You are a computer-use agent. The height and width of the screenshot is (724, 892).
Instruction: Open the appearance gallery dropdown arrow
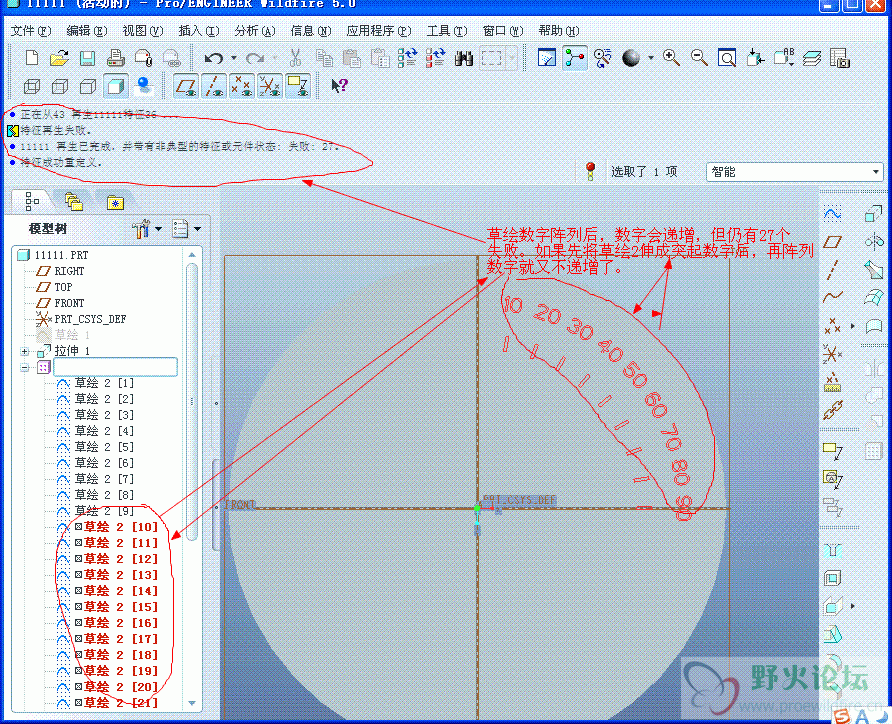[650, 58]
